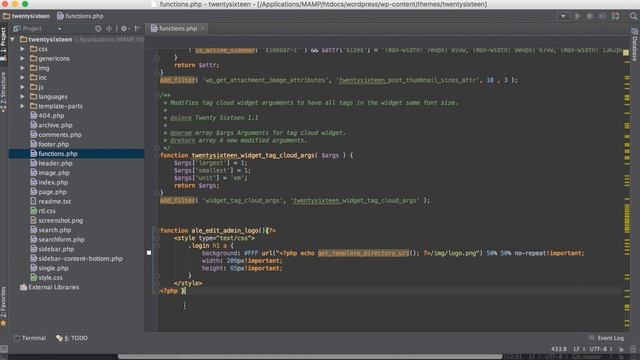Screen dimensions: 640x360
Task: Expand the languages folder
Action: 22,97
